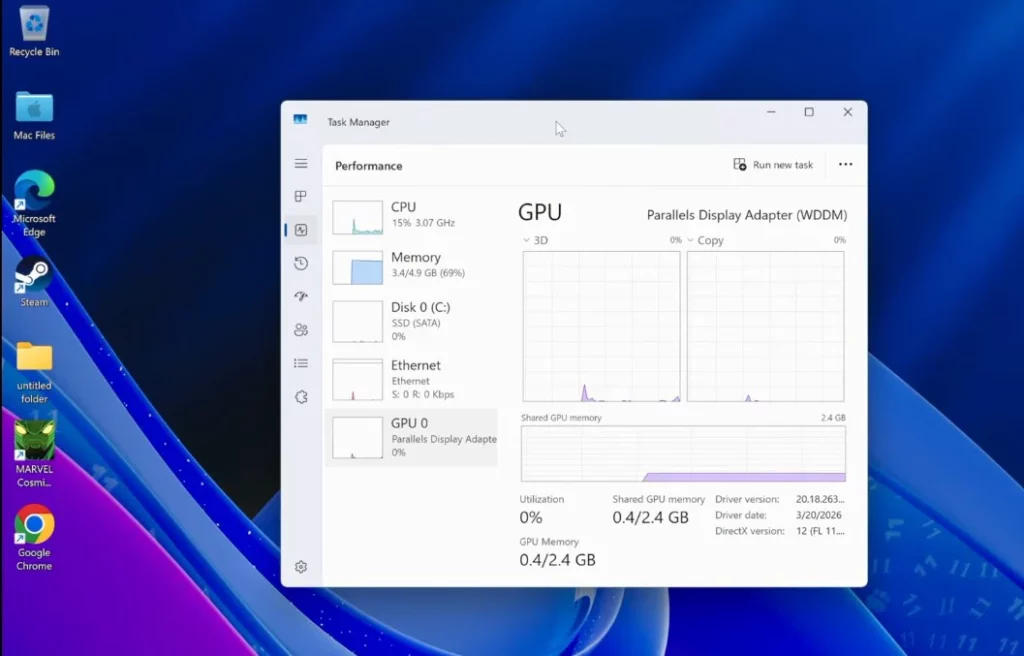
Task: Click the Shared GPU memory usage graph
Action: coord(683,453)
